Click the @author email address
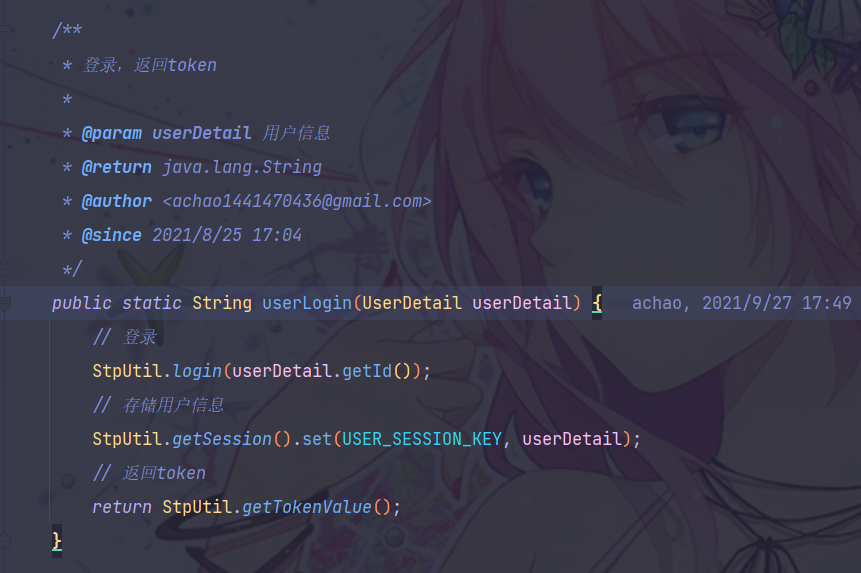 click(297, 201)
